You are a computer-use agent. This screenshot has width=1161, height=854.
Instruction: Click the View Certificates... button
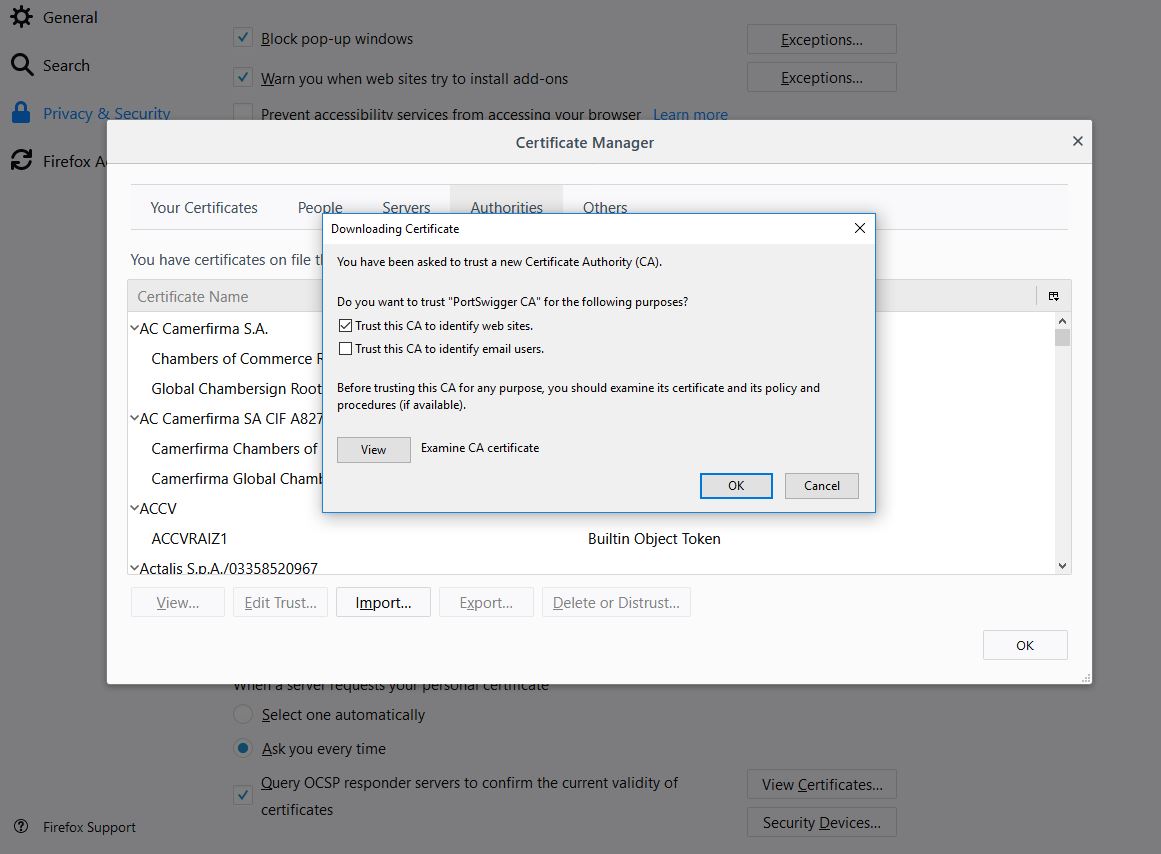coord(821,784)
